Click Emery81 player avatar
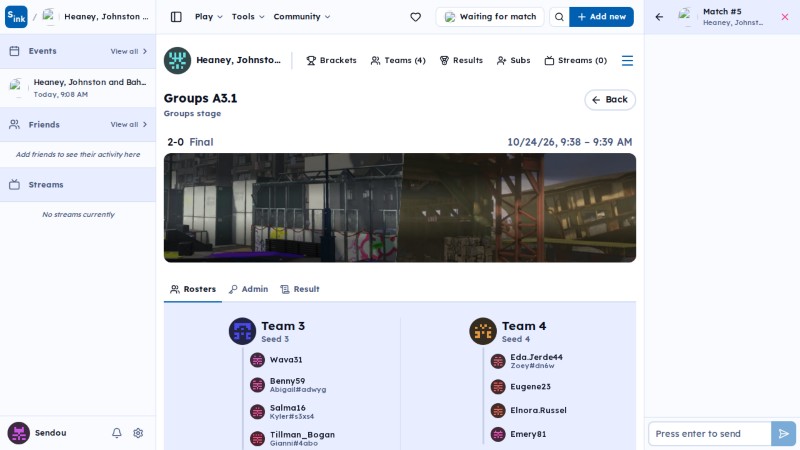Viewport: 800px width, 450px height. click(x=498, y=434)
